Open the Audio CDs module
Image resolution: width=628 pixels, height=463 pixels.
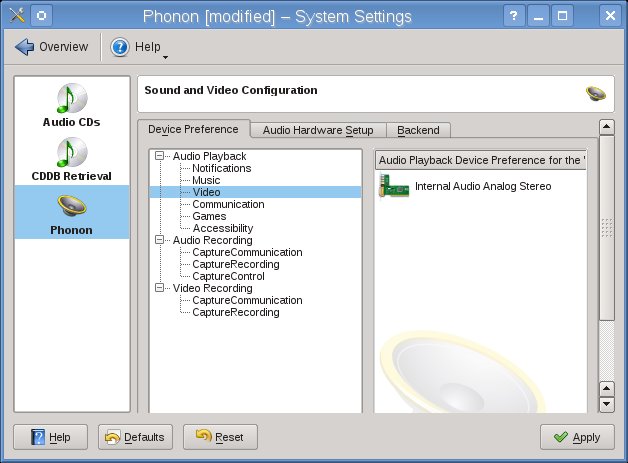[71, 105]
